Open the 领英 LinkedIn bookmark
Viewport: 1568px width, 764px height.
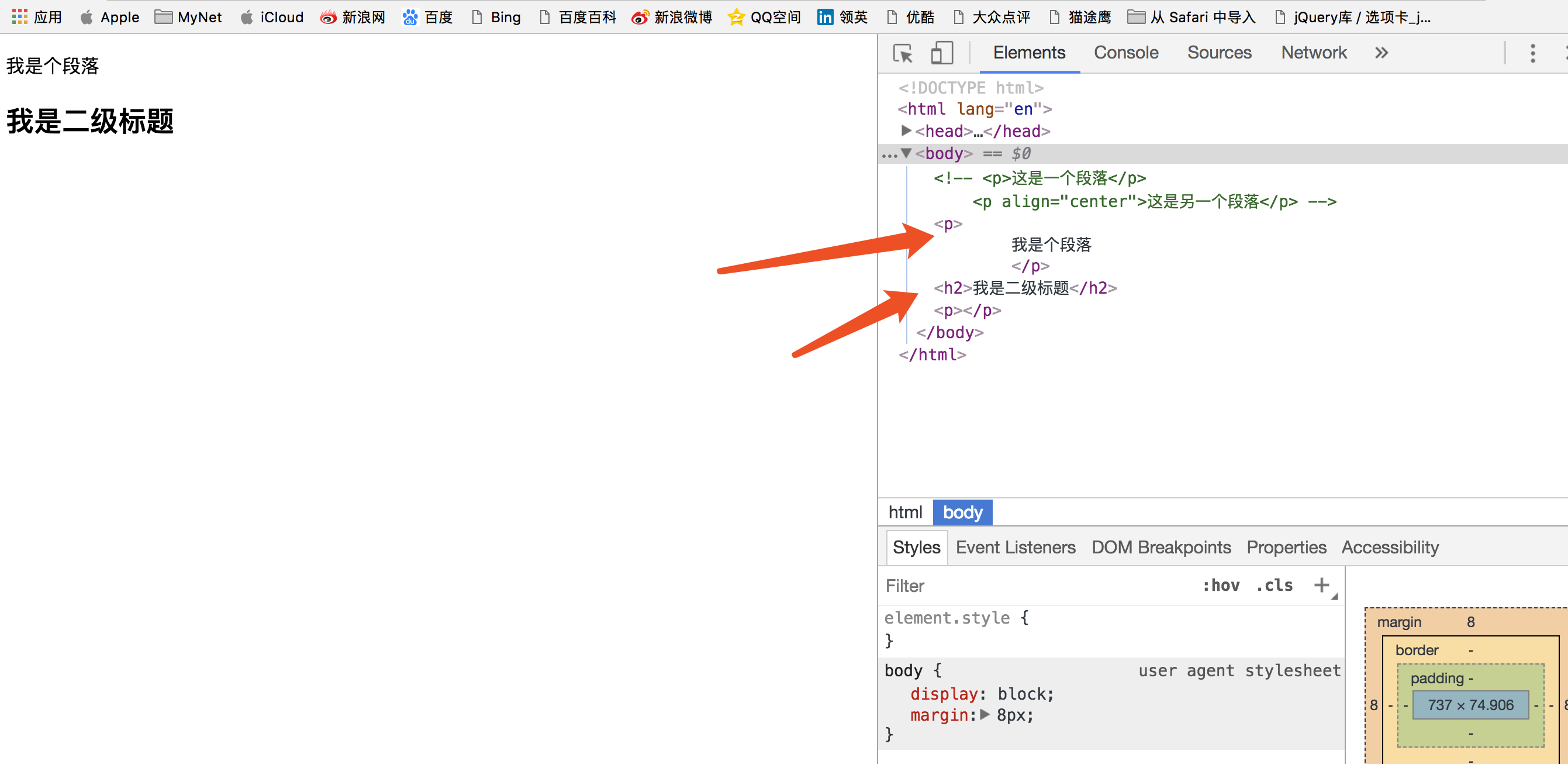[x=842, y=16]
